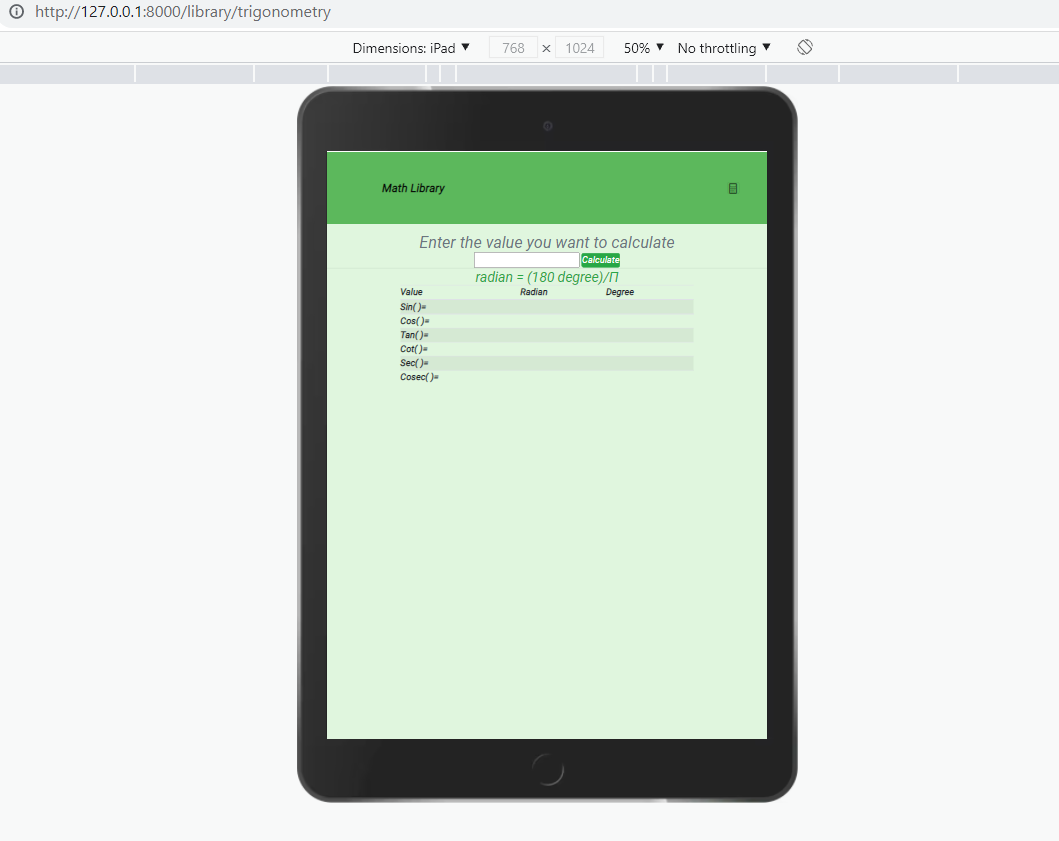
Task: Click the width 768 input box
Action: pyautogui.click(x=513, y=47)
